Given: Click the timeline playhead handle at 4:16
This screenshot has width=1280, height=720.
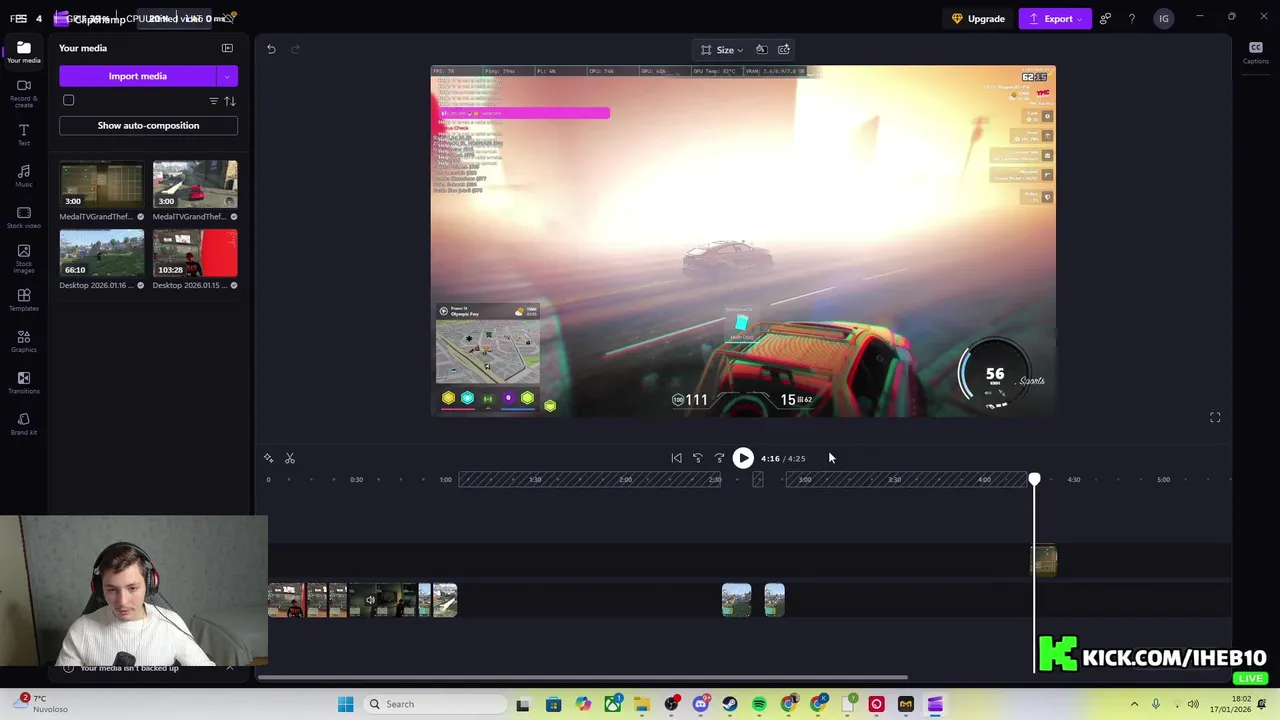Looking at the screenshot, I should coord(1034,480).
